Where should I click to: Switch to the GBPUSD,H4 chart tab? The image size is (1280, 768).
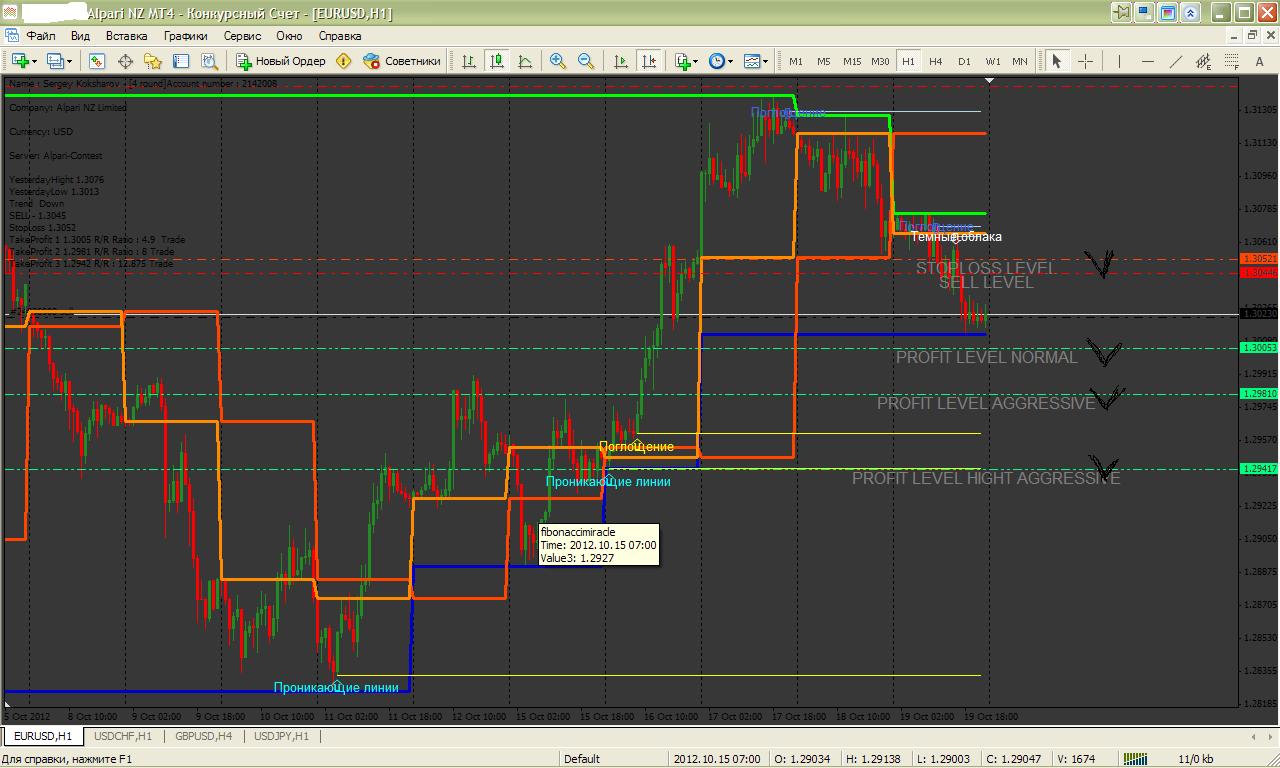tap(204, 736)
